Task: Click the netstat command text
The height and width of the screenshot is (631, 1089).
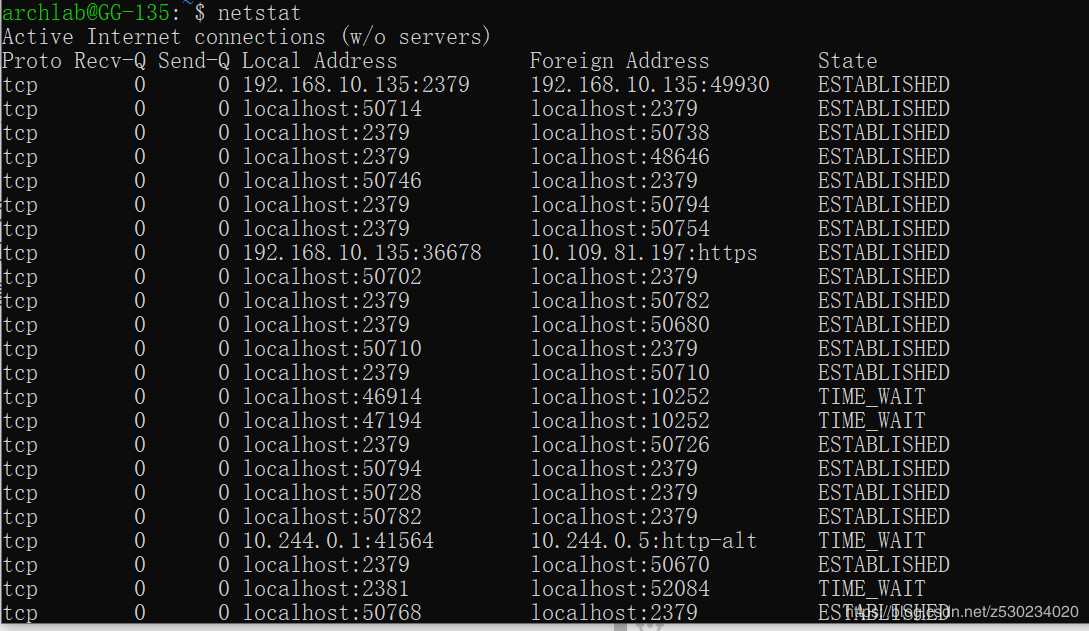Action: 259,13
